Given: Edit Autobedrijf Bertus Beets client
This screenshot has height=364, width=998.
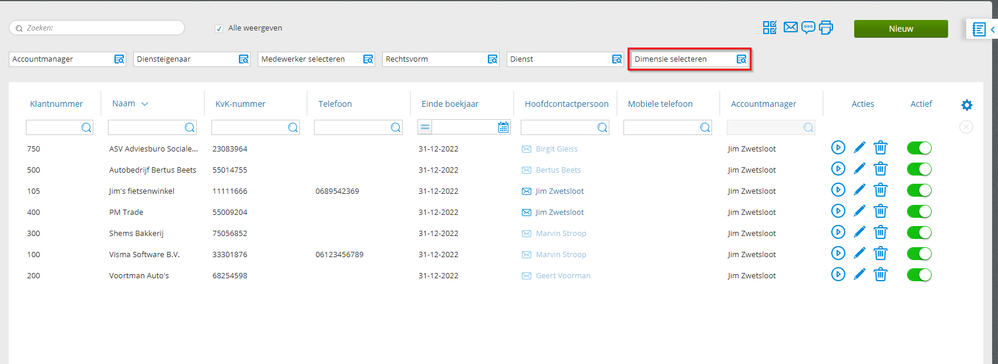Looking at the screenshot, I should click(x=859, y=169).
